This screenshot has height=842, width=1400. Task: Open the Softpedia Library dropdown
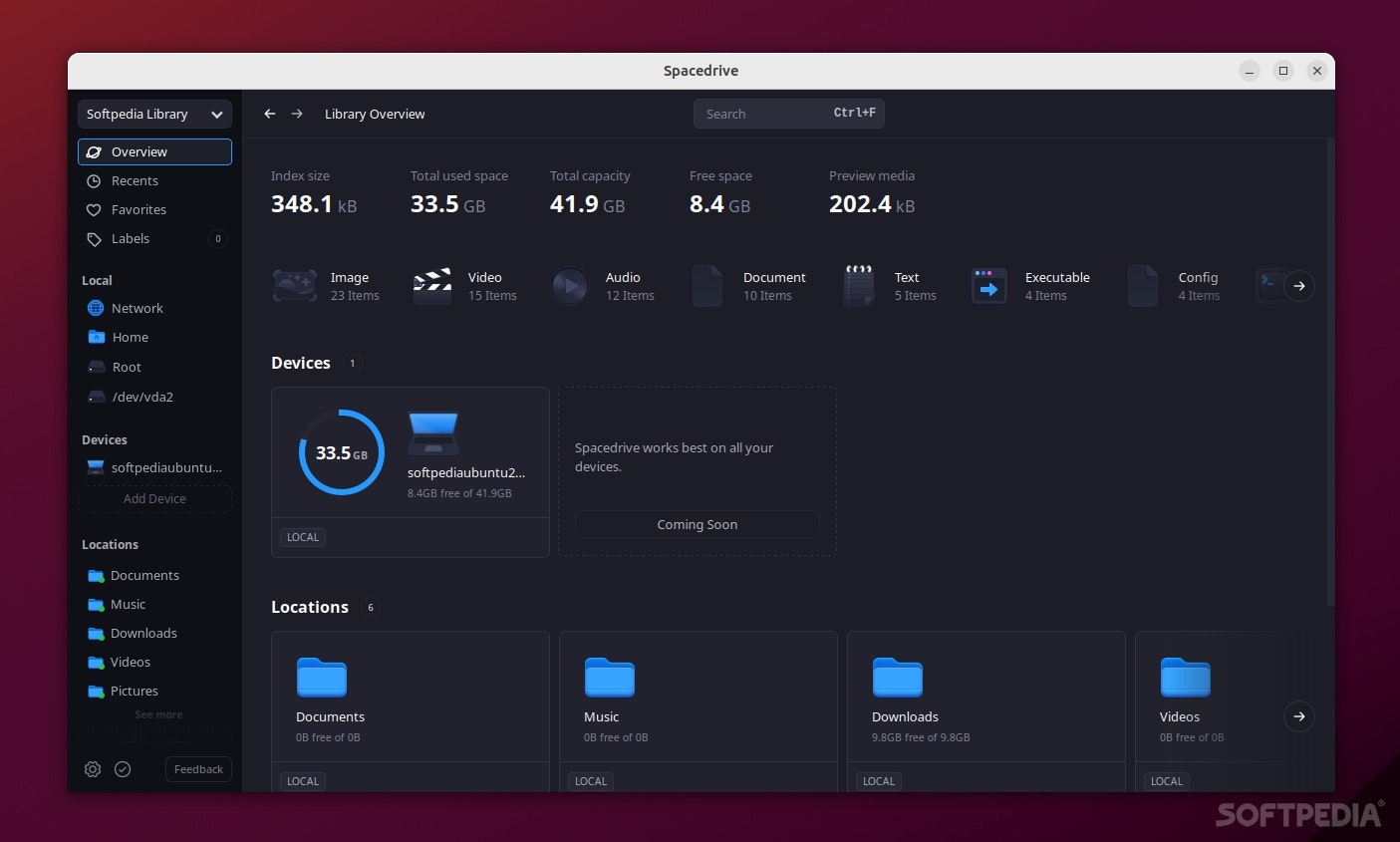pyautogui.click(x=154, y=115)
